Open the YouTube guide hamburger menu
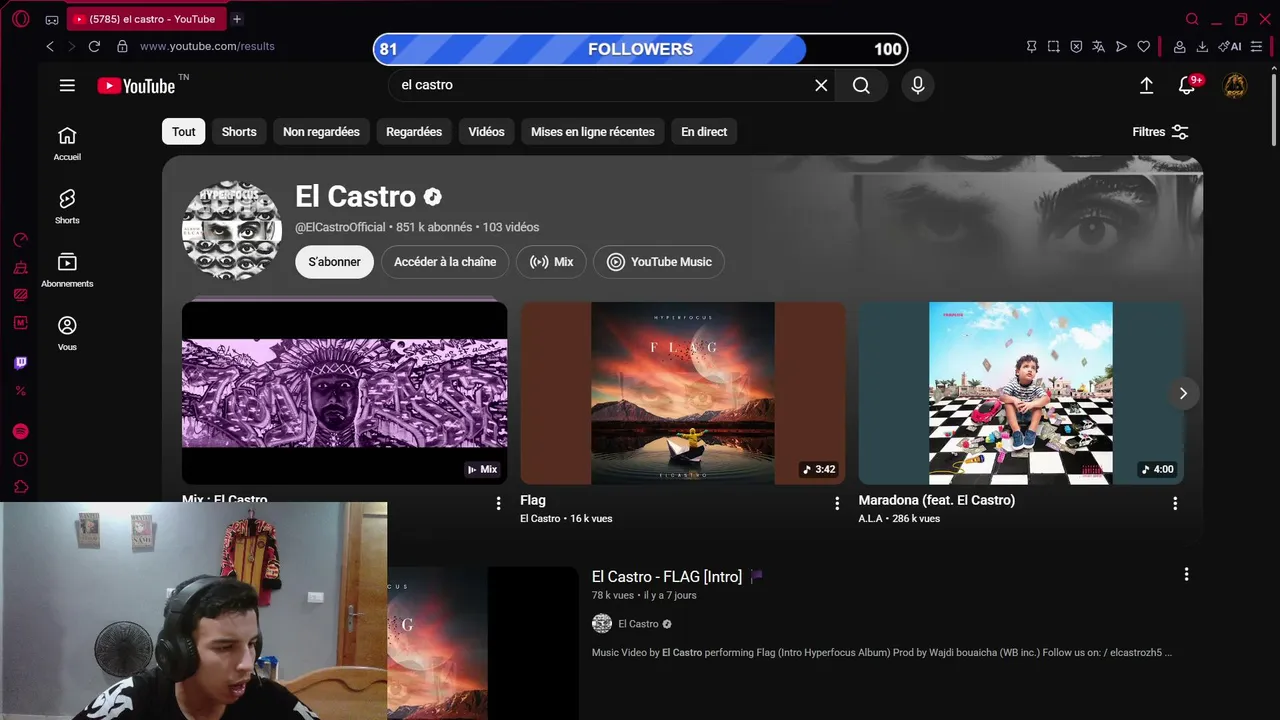The width and height of the screenshot is (1280, 720). (x=67, y=86)
